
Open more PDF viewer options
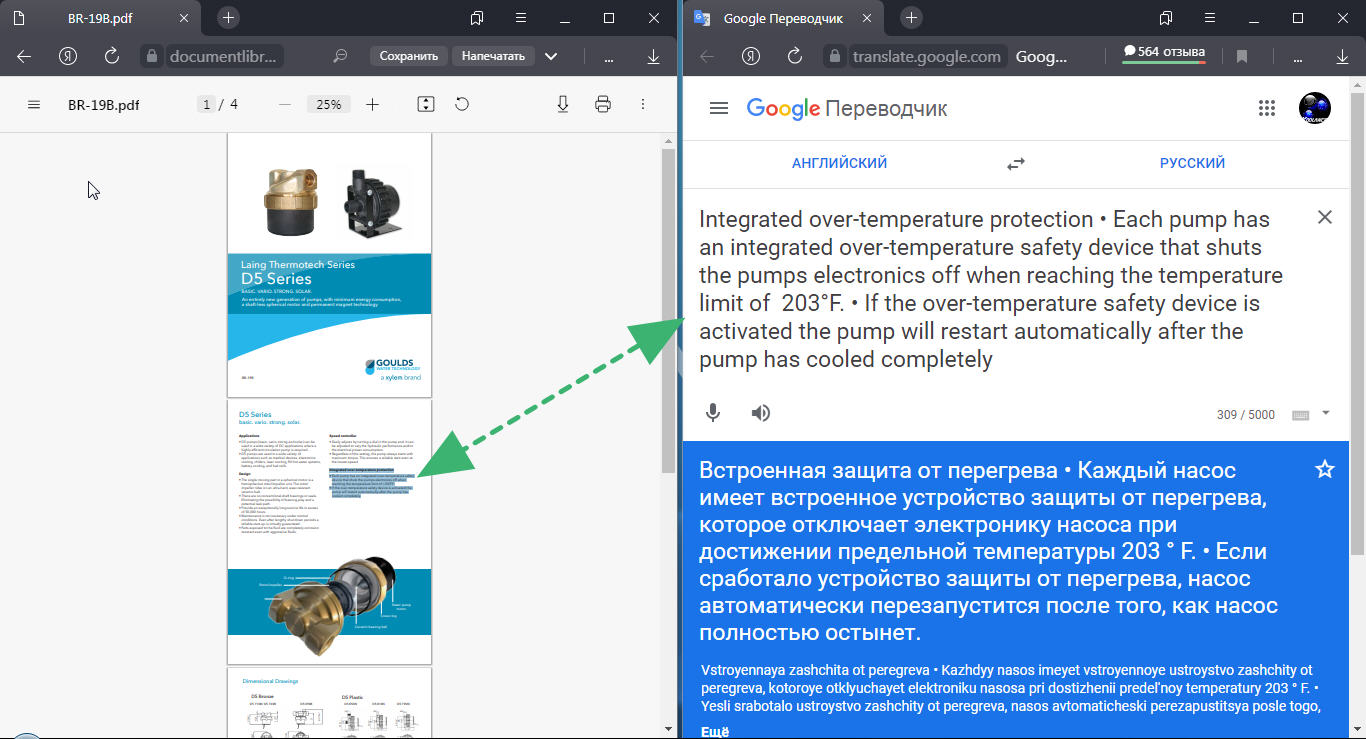[643, 104]
